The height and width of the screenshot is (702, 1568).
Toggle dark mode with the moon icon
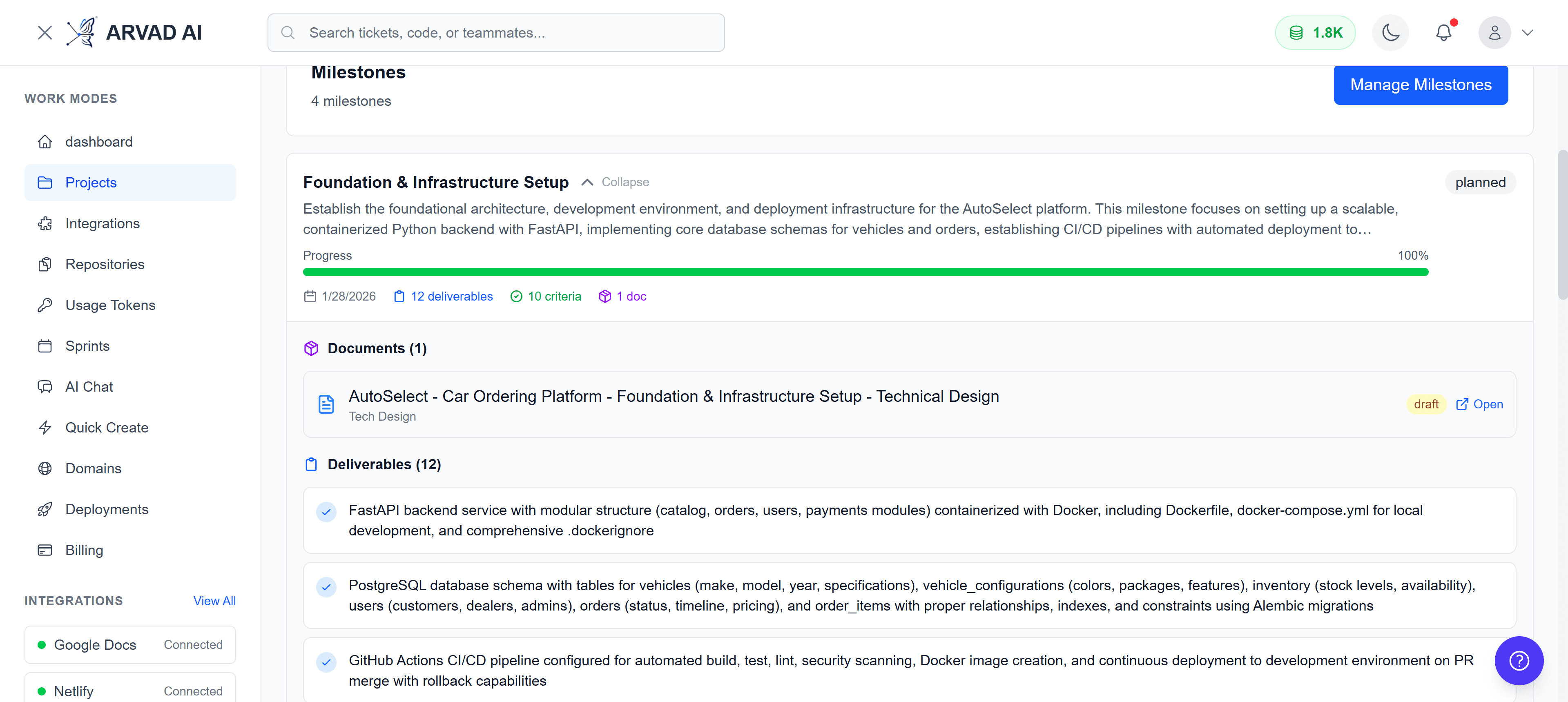click(1390, 32)
